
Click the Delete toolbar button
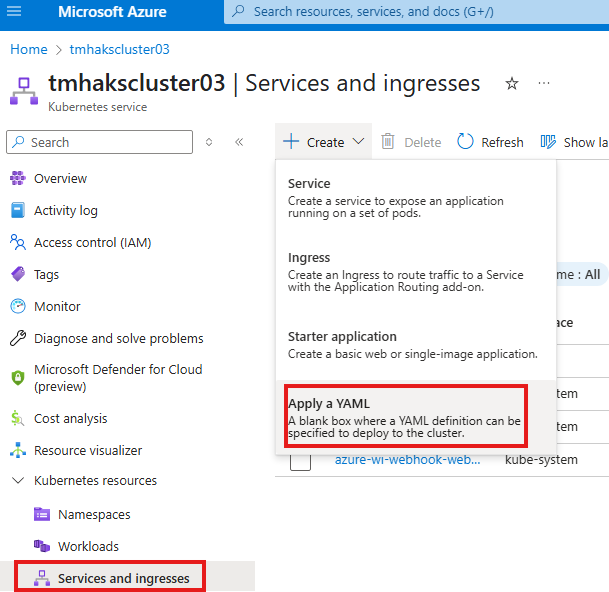[411, 142]
